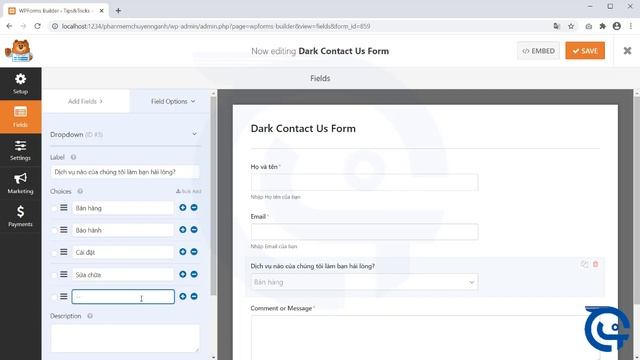Screen dimensions: 640x360
Task: Click the Description help tooltip icon
Action: tap(90, 316)
